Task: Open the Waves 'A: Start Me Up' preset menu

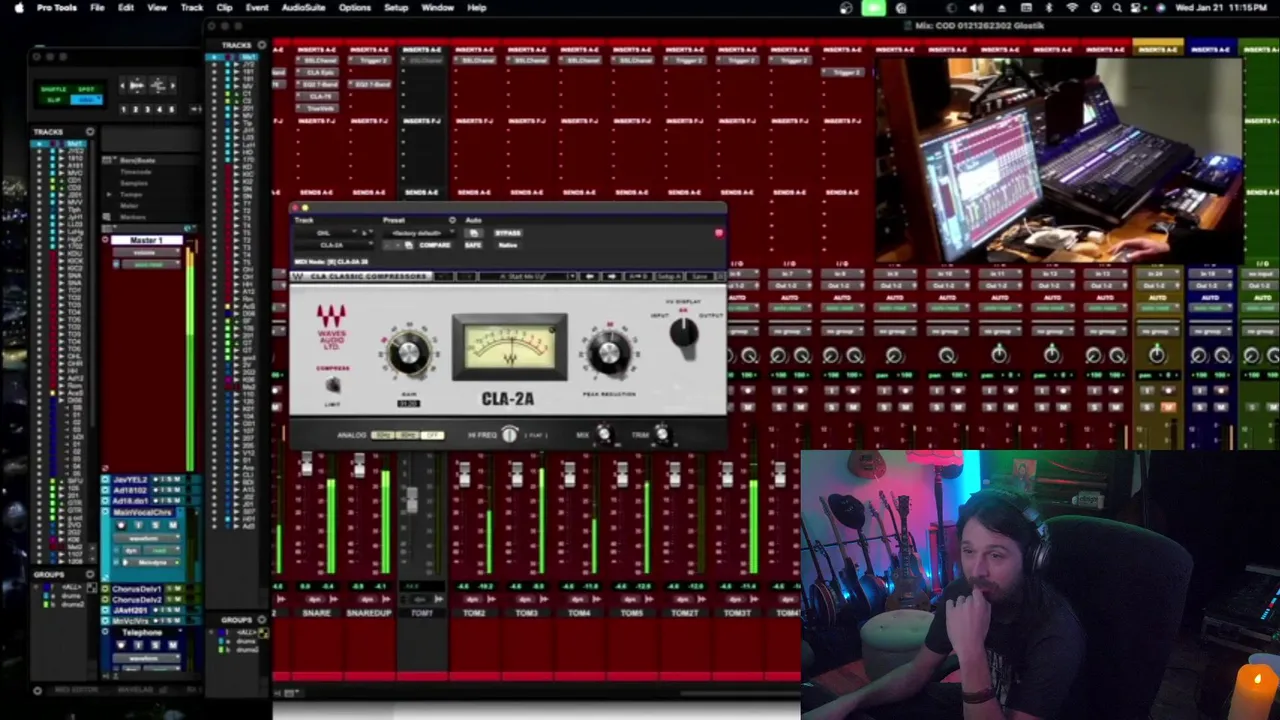Action: pos(527,276)
